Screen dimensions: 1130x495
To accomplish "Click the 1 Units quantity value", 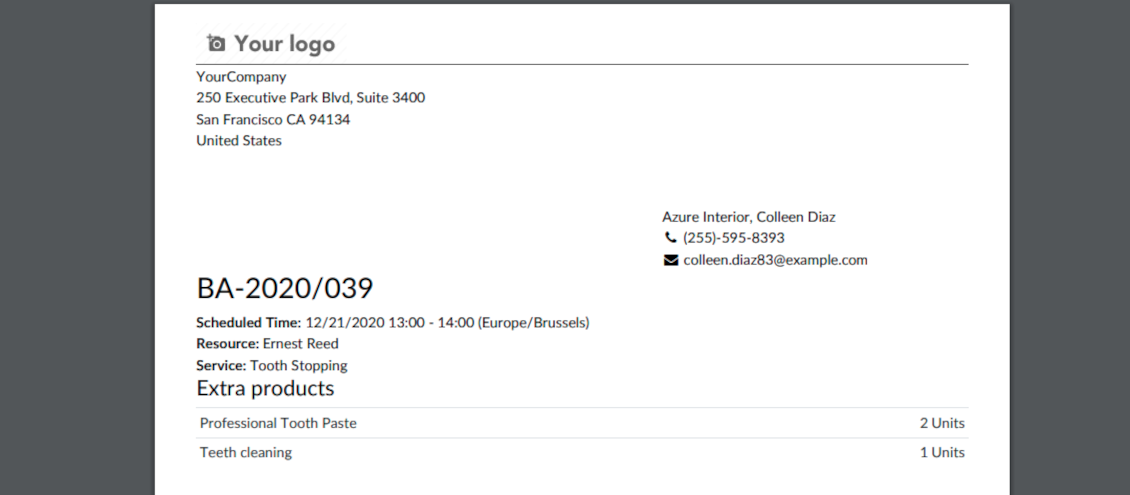I will pos(942,452).
